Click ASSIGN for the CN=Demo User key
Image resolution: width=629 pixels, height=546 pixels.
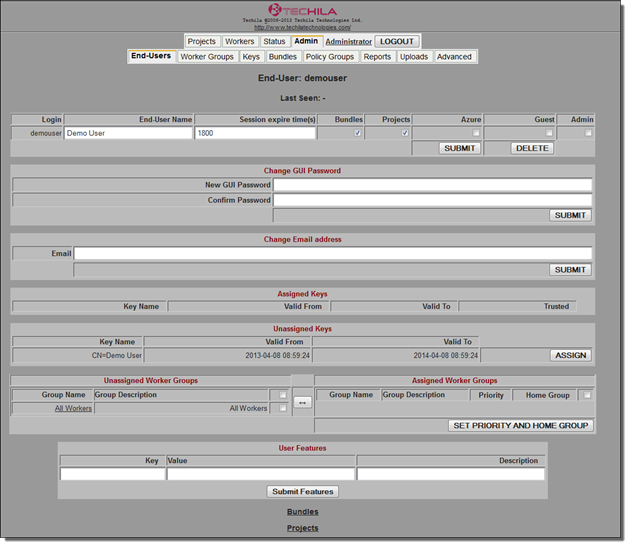coord(571,355)
